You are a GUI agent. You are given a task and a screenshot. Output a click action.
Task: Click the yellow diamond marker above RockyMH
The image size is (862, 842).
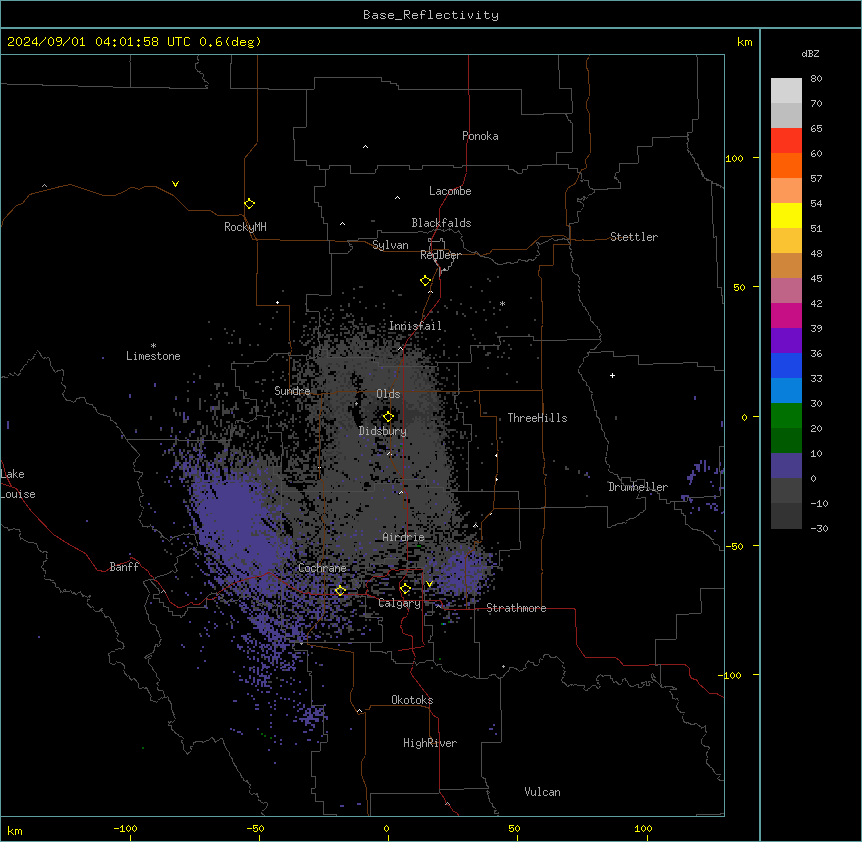point(249,204)
